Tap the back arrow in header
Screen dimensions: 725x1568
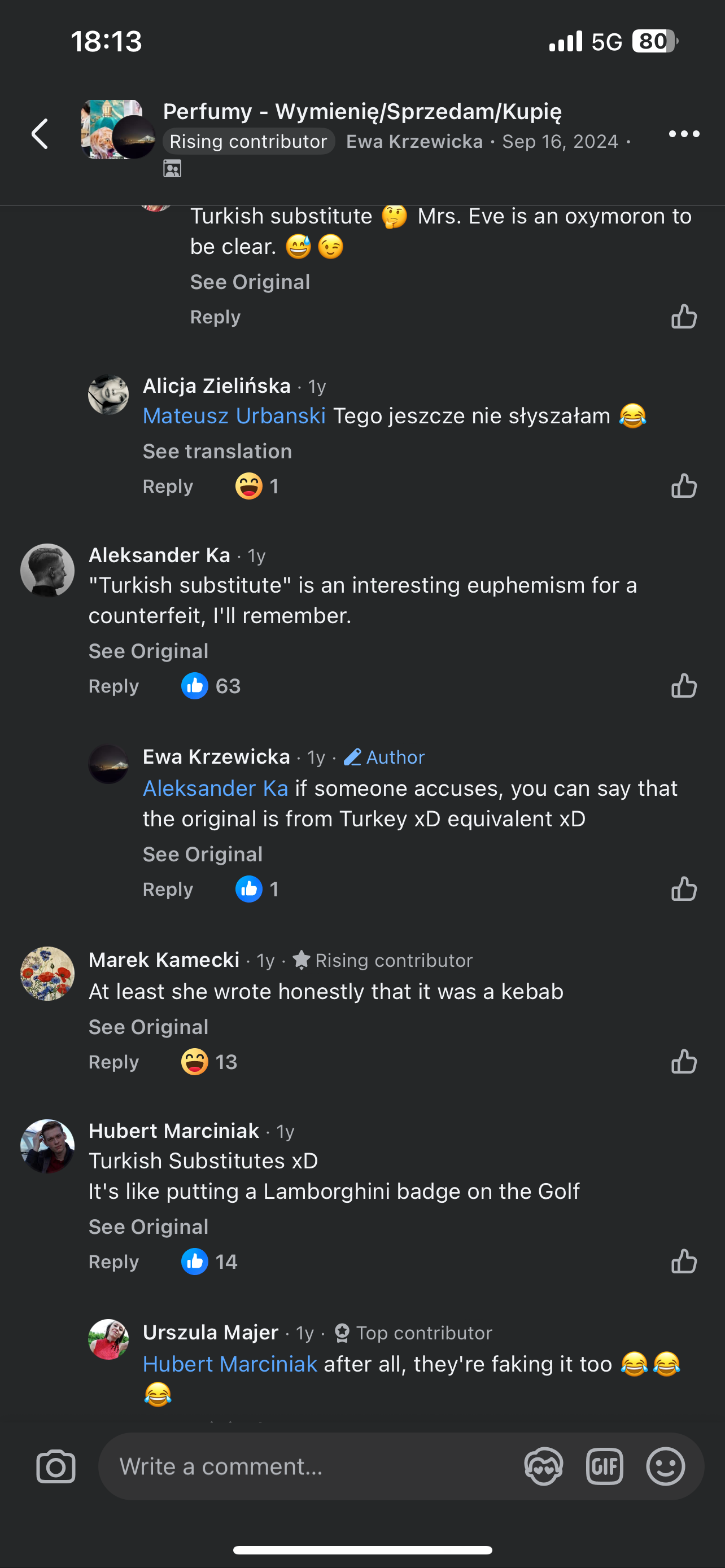[40, 134]
